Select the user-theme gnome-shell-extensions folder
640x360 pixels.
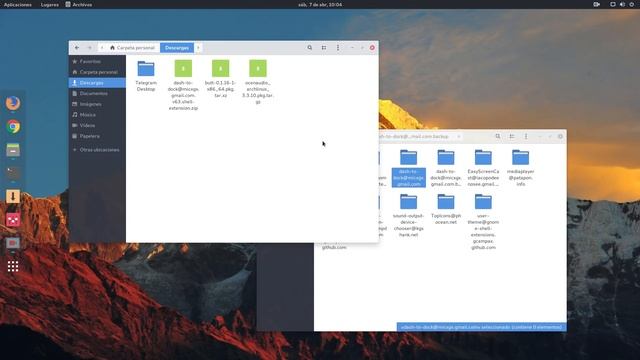pyautogui.click(x=483, y=222)
